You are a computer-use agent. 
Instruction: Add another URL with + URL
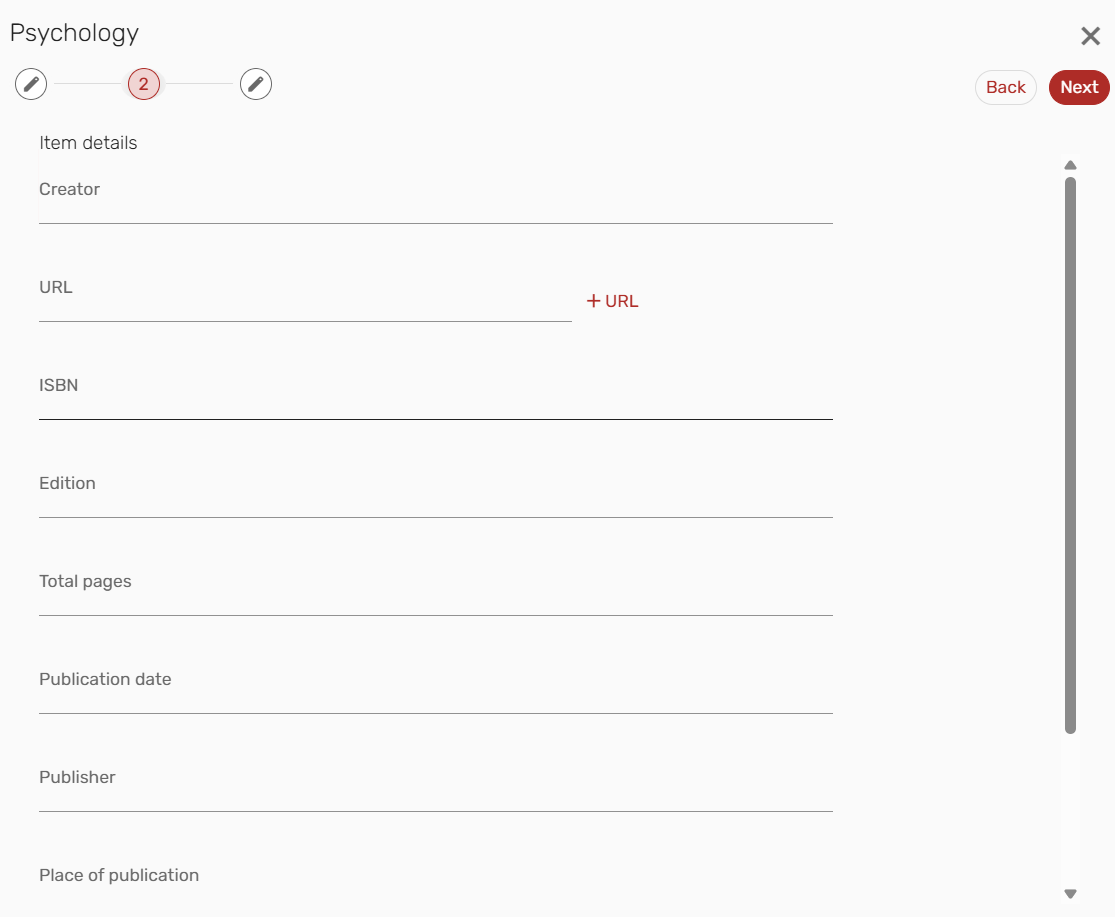pos(612,301)
